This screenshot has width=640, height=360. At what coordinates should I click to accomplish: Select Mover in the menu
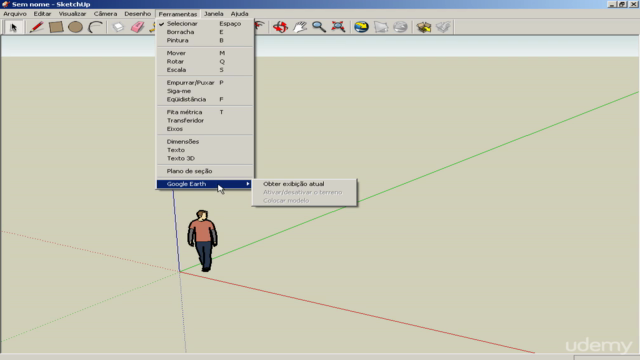pos(205,53)
